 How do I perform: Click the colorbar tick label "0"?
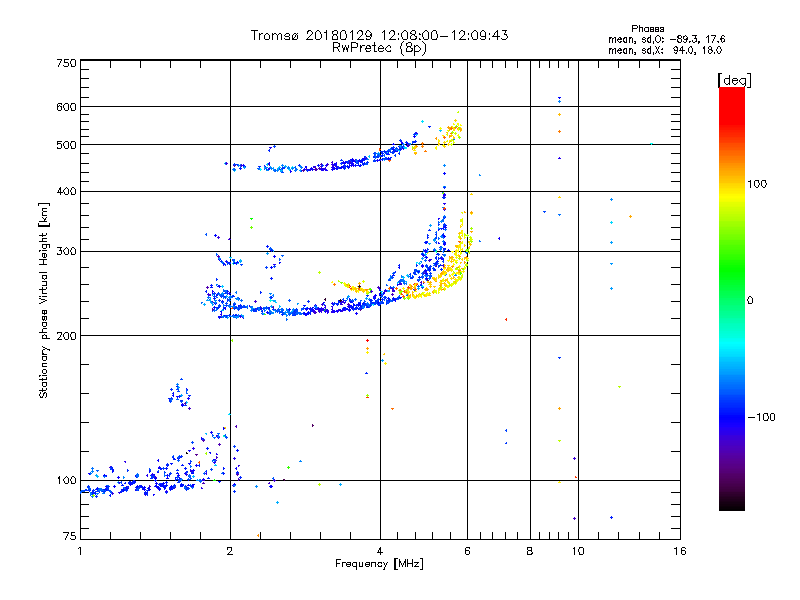click(750, 301)
